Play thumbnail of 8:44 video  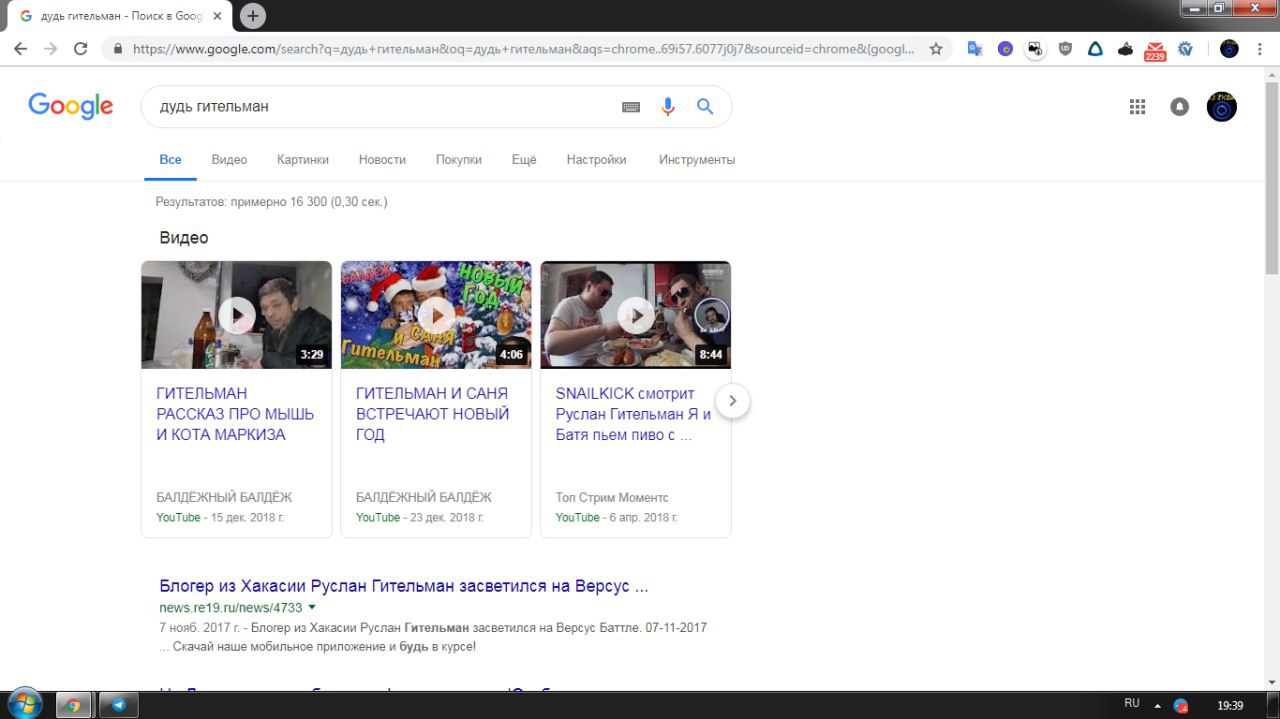(636, 315)
